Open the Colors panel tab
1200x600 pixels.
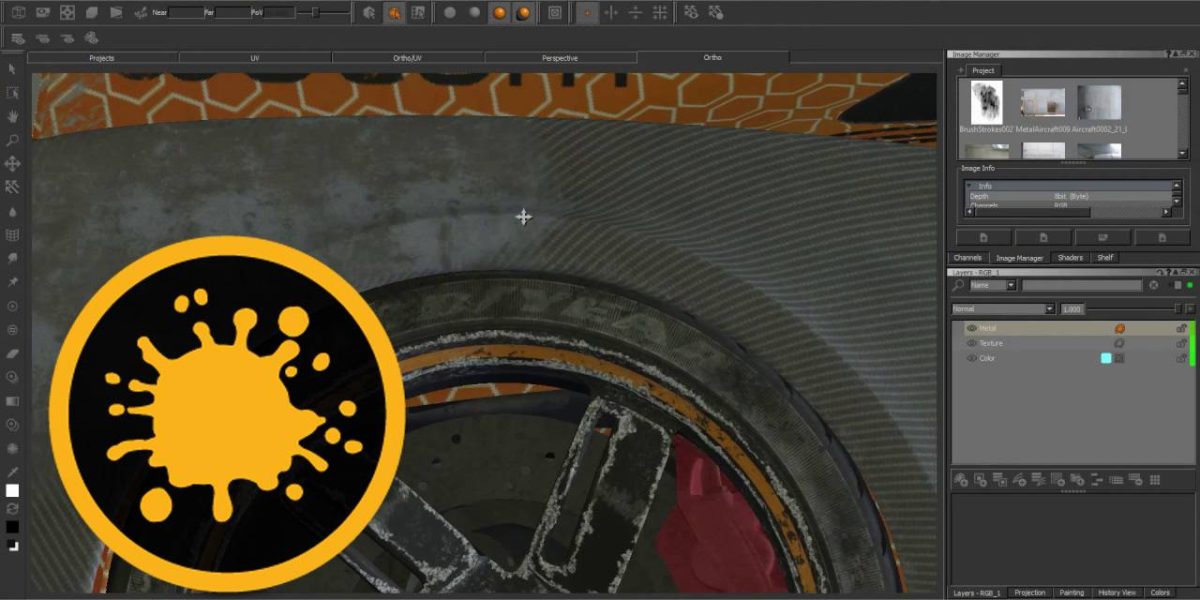tap(1160, 593)
